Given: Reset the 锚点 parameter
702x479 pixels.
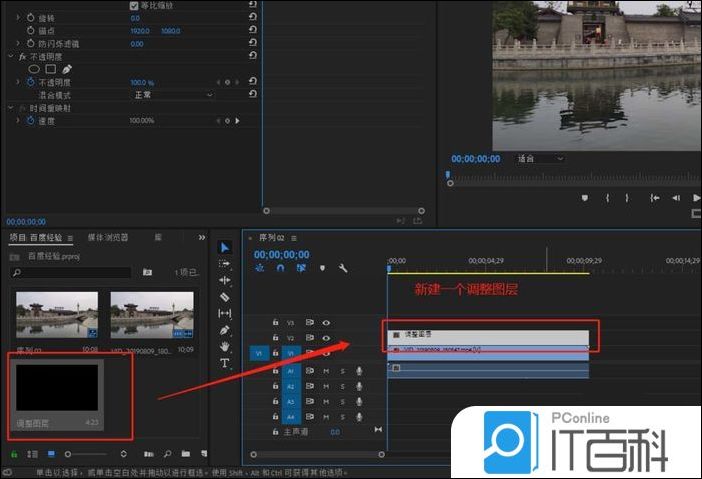Looking at the screenshot, I should coord(252,31).
